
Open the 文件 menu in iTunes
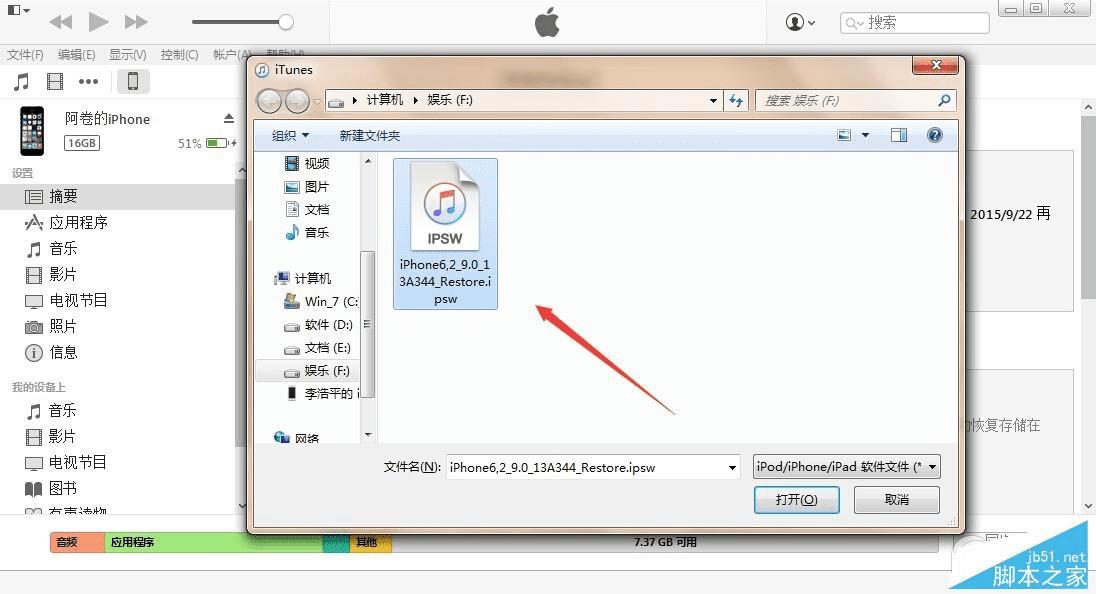click(x=24, y=54)
